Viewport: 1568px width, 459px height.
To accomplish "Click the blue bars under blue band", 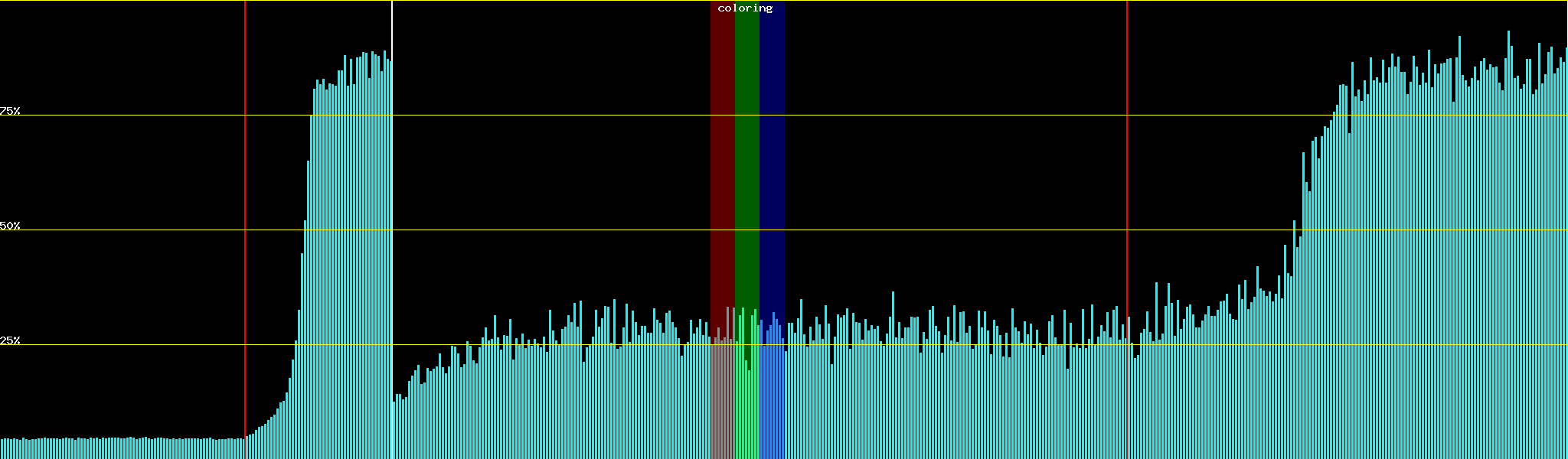I will pos(772,398).
